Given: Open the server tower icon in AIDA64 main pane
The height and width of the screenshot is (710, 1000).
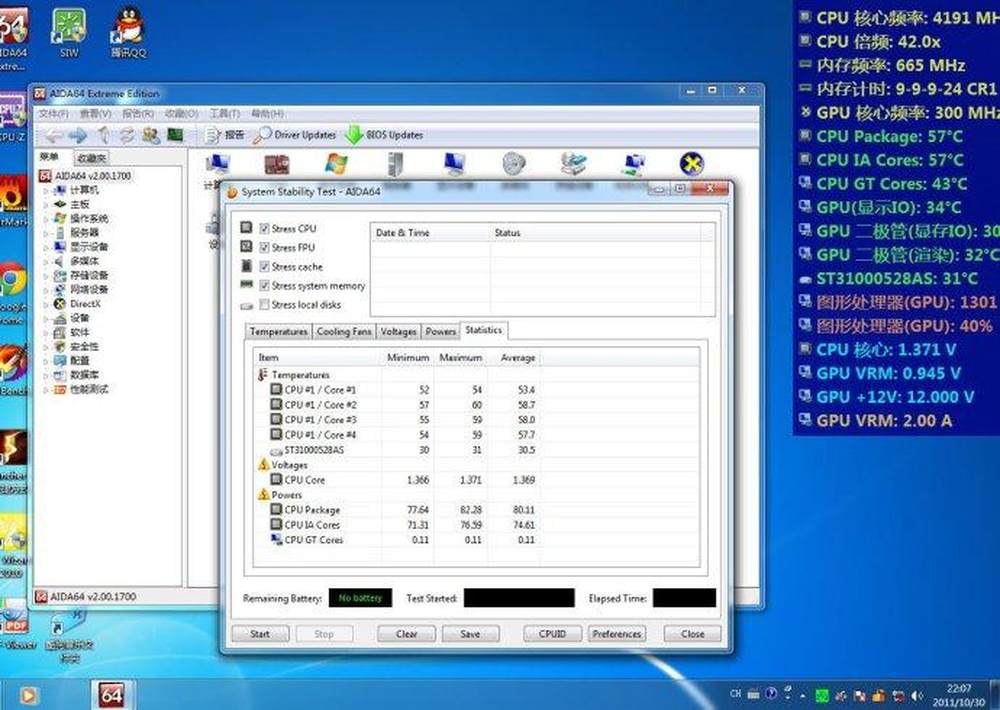Looking at the screenshot, I should click(x=395, y=164).
